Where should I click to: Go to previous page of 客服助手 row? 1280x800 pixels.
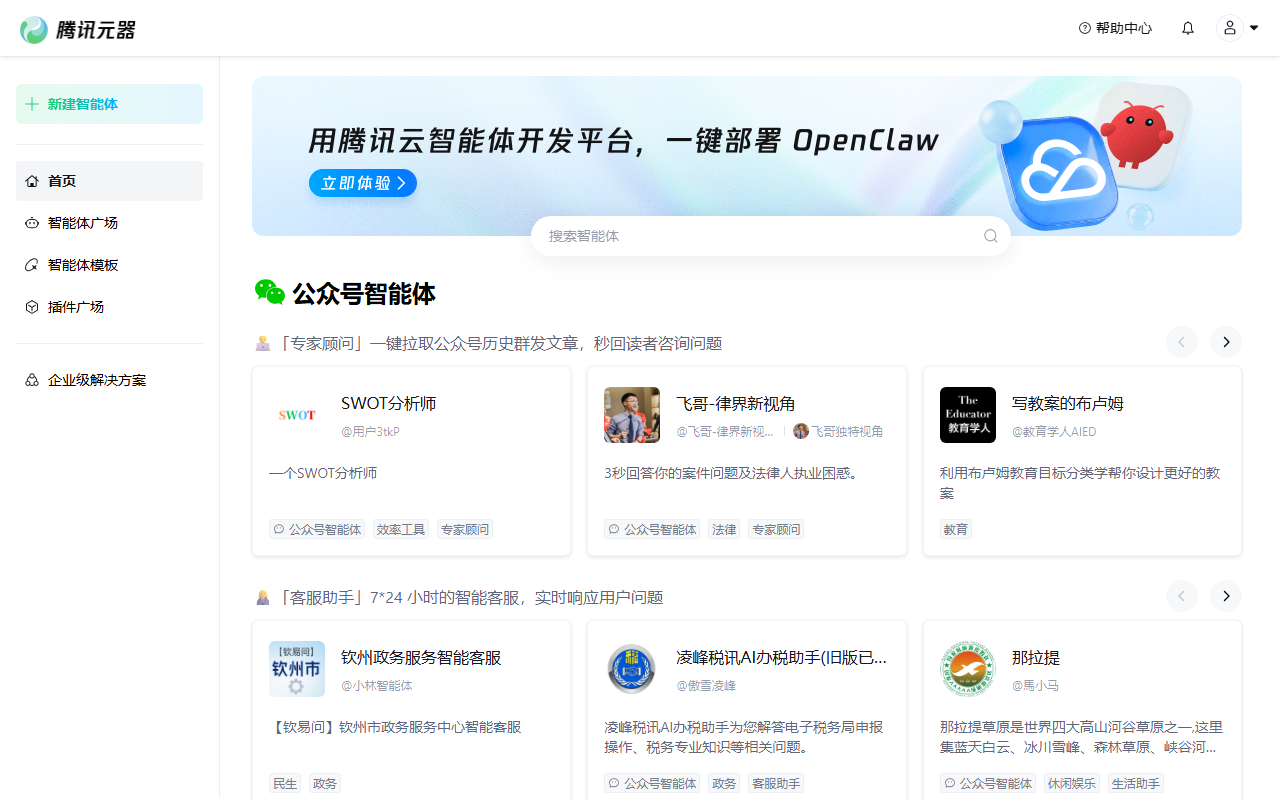[x=1182, y=596]
